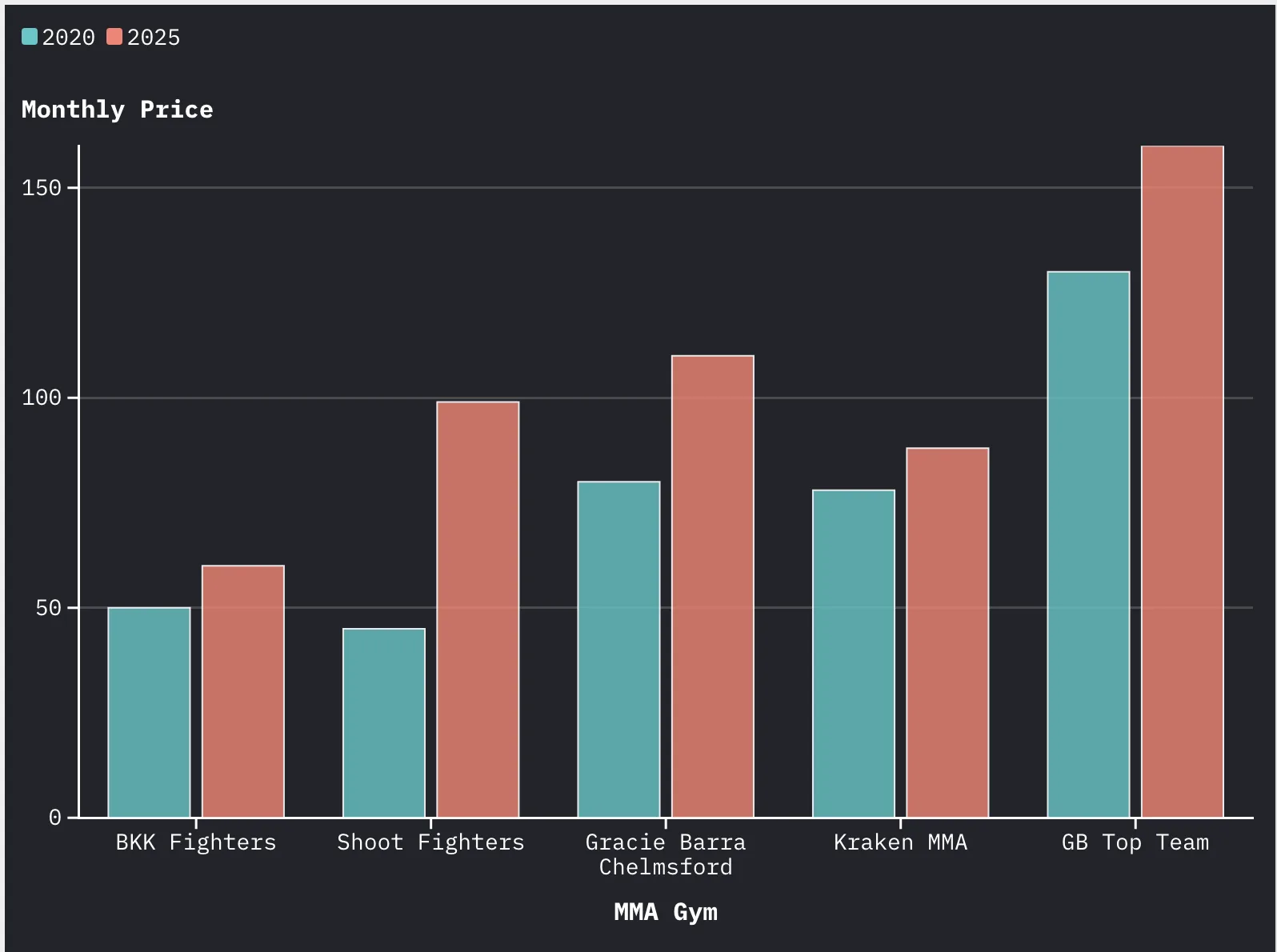Click the Kraken MMA 2020 bar
1277x952 pixels.
point(854,653)
